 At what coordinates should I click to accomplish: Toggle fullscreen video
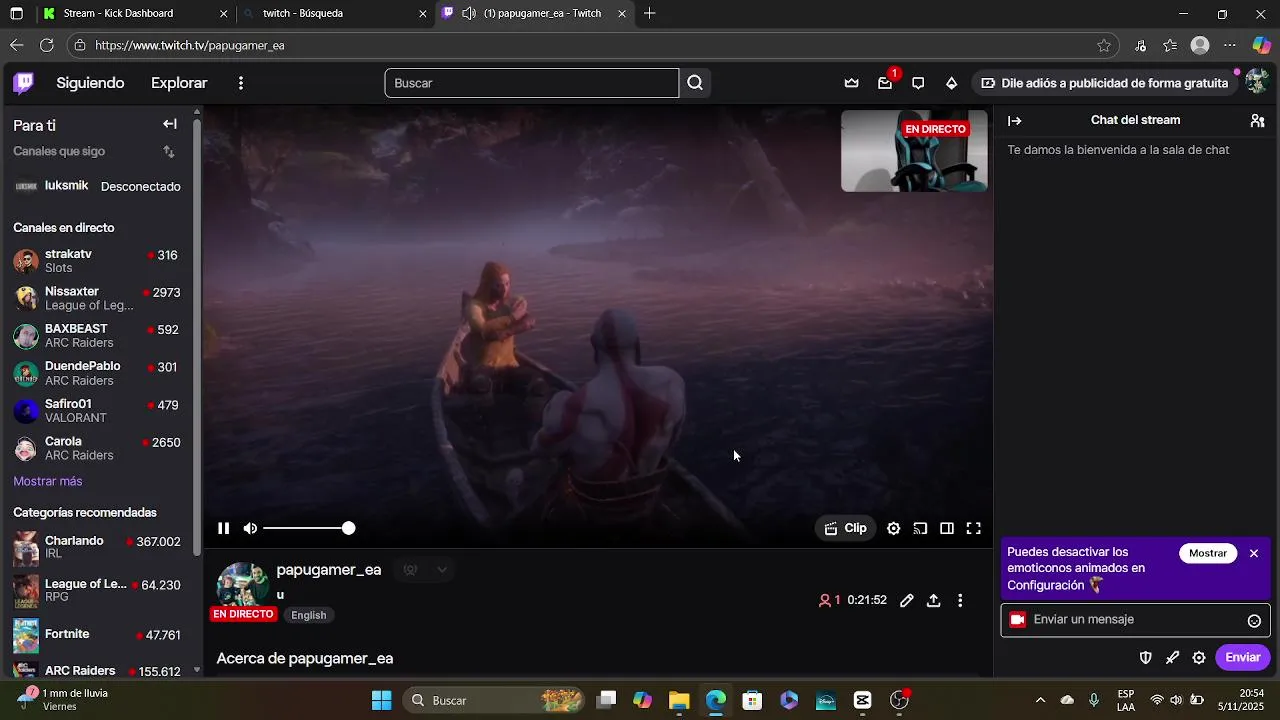(973, 528)
